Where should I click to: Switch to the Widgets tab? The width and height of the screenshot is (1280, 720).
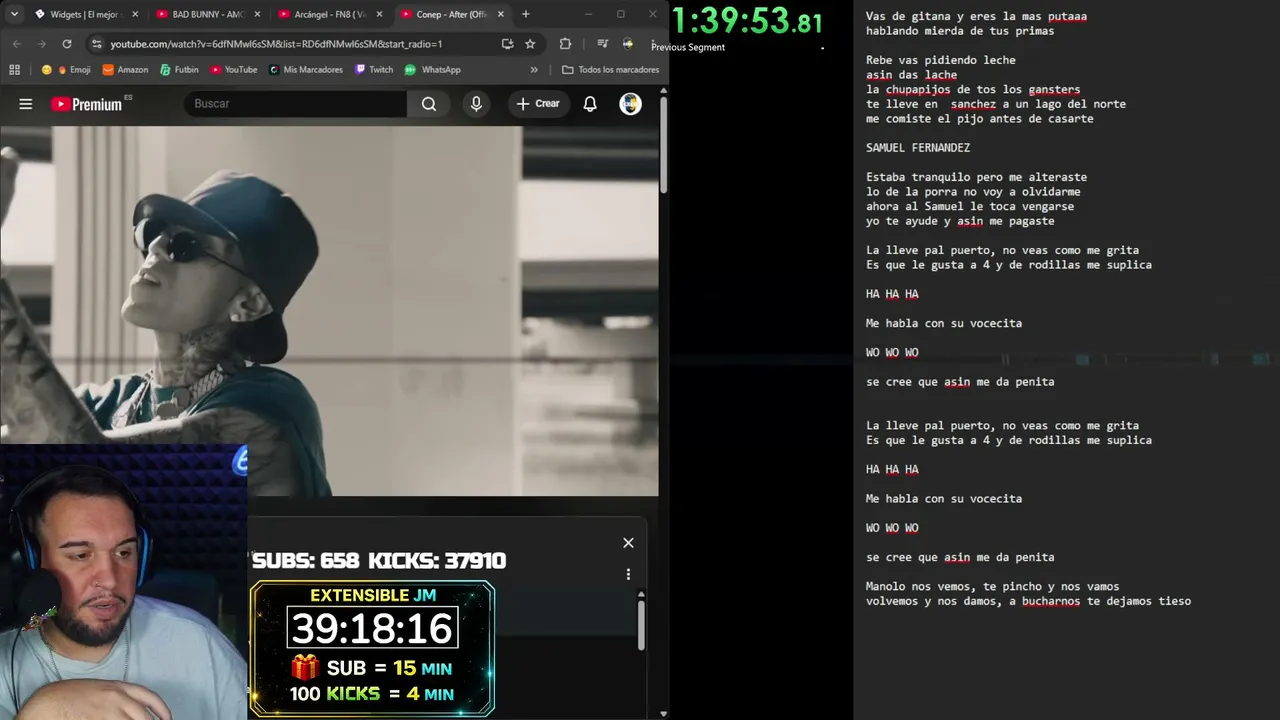[85, 14]
